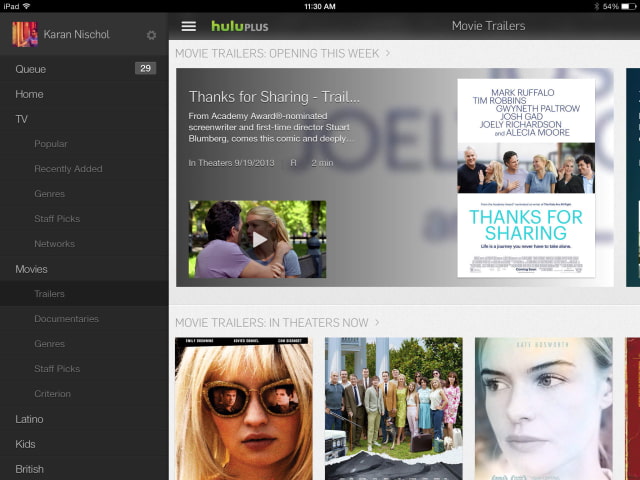Collapse the TV sidebar section
Screen dimensions: 640x480
pyautogui.click(x=21, y=119)
